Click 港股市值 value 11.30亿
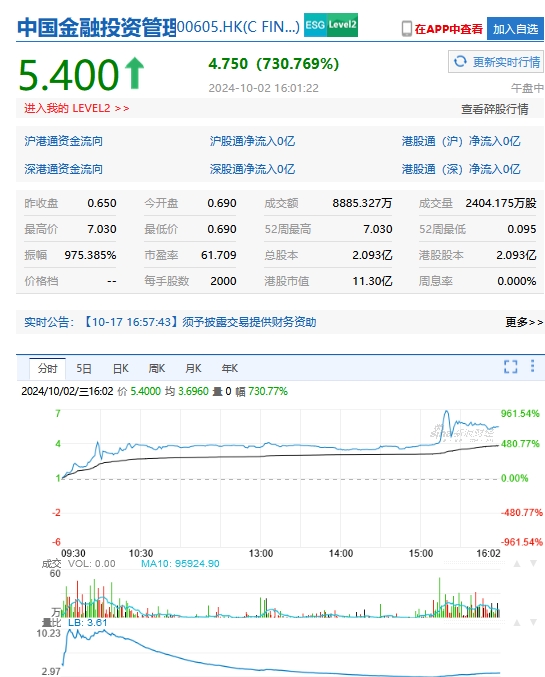The width and height of the screenshot is (545, 677). (x=372, y=281)
